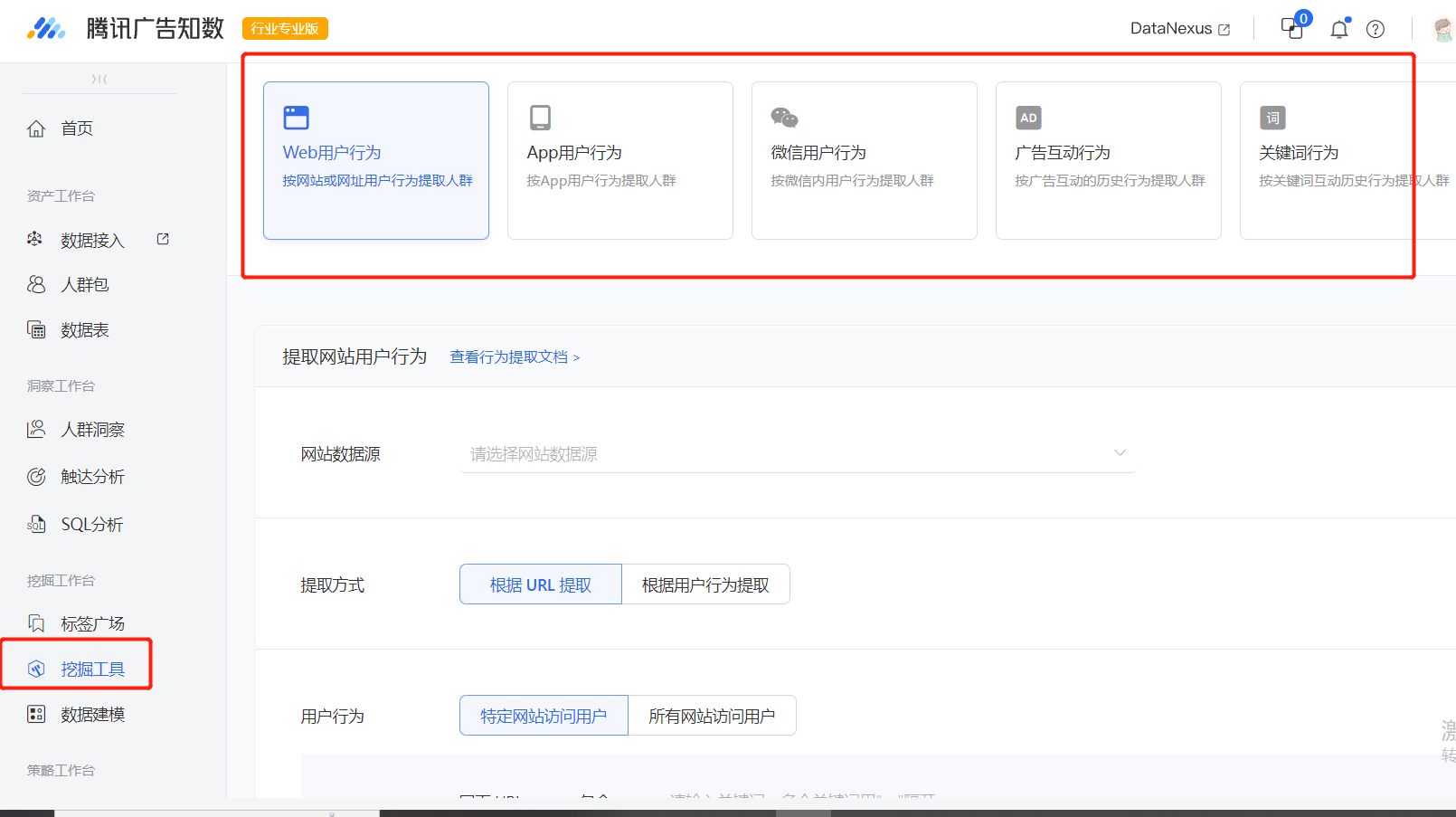Viewport: 1456px width, 817px height.
Task: Open 人群洞察 in sidebar
Action: point(92,430)
